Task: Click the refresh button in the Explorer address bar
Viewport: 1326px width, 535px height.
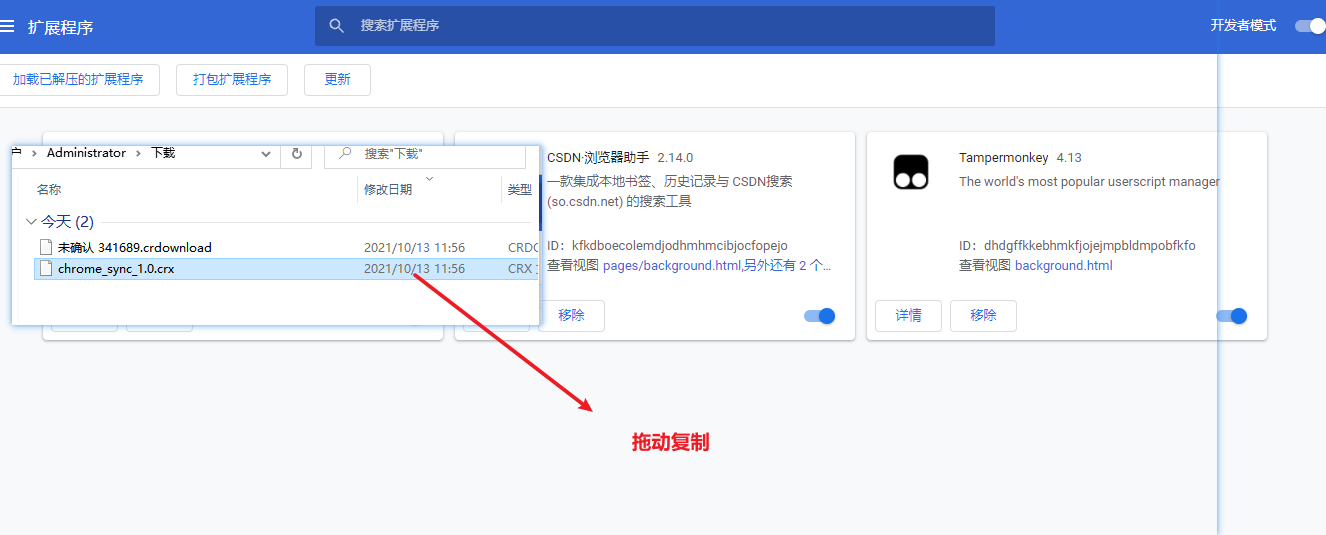Action: (x=296, y=153)
